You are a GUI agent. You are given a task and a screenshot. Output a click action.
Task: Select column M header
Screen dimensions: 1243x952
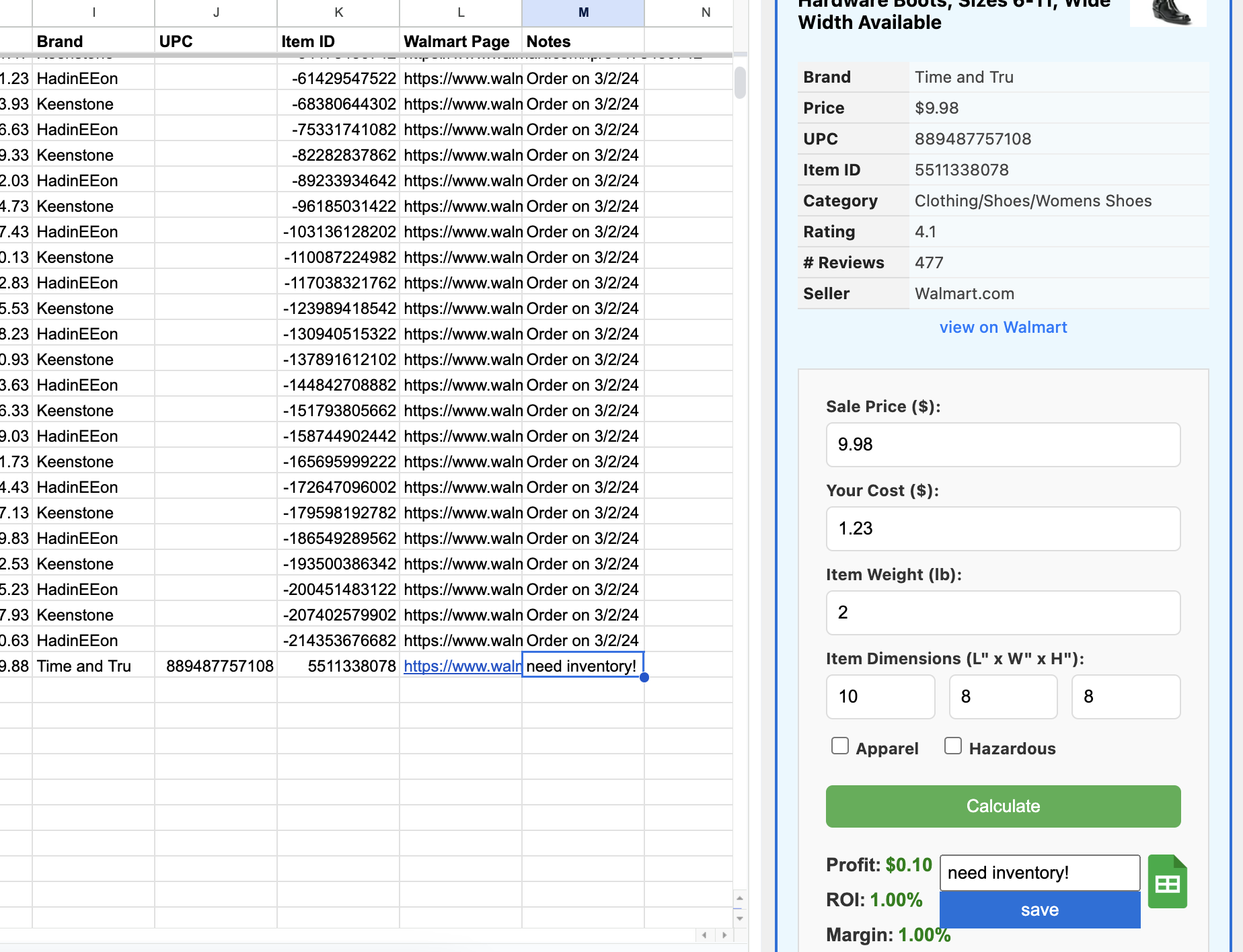pyautogui.click(x=583, y=13)
